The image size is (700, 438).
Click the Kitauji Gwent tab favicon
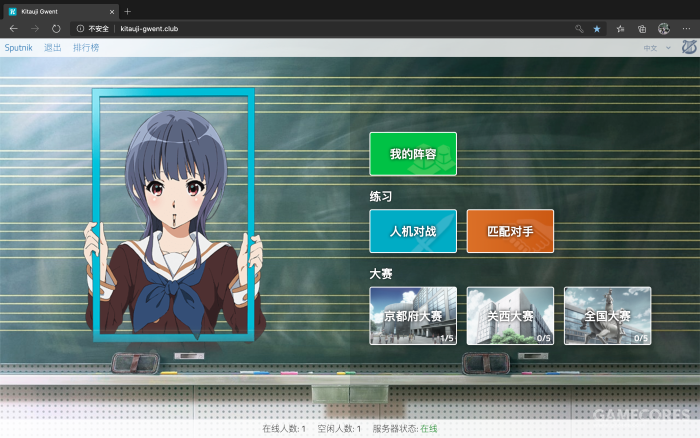tap(12, 12)
